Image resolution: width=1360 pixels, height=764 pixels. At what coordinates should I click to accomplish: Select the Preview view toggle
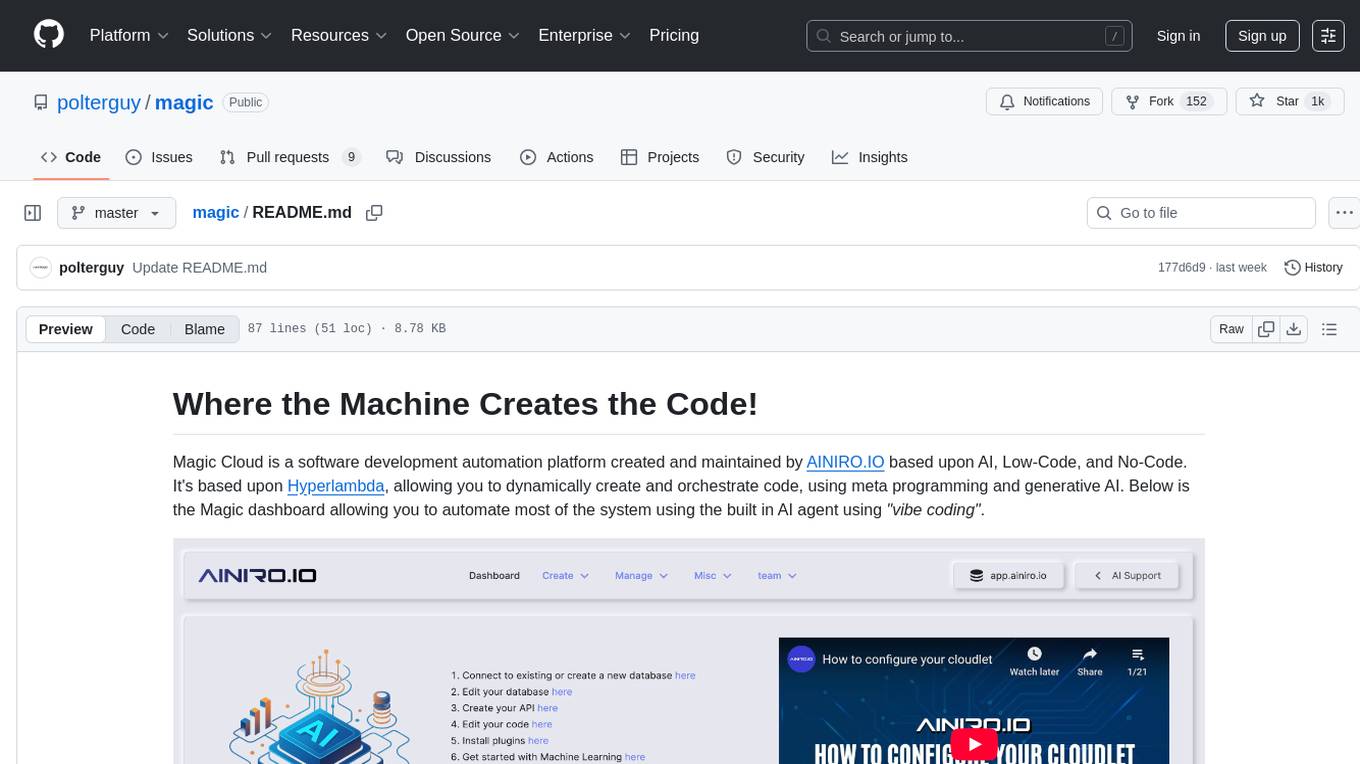pyautogui.click(x=66, y=329)
